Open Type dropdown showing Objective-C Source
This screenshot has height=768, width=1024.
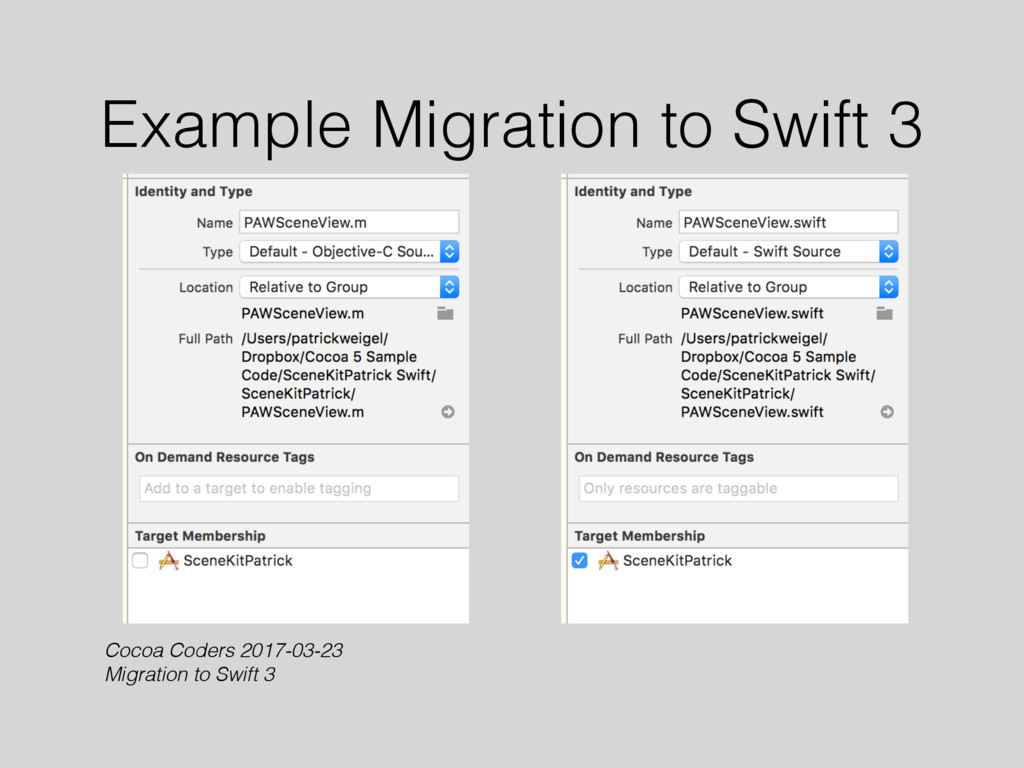tap(349, 251)
